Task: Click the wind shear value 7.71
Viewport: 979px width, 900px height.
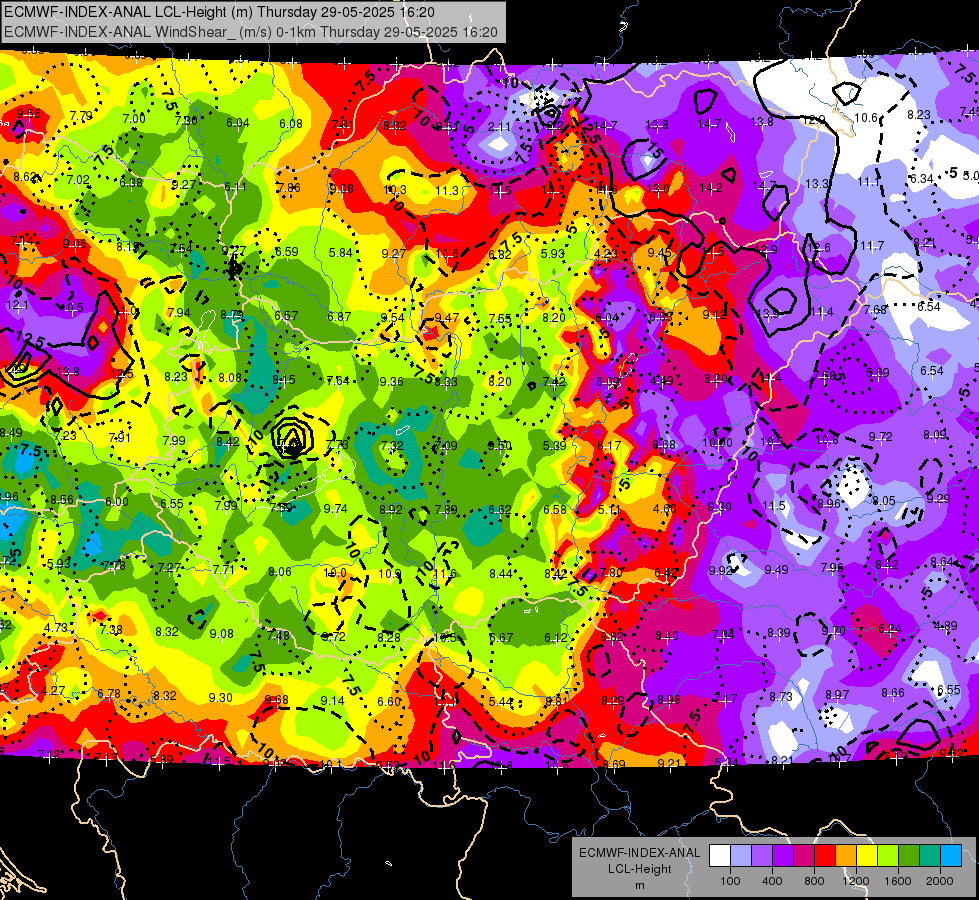Action: coord(224,569)
